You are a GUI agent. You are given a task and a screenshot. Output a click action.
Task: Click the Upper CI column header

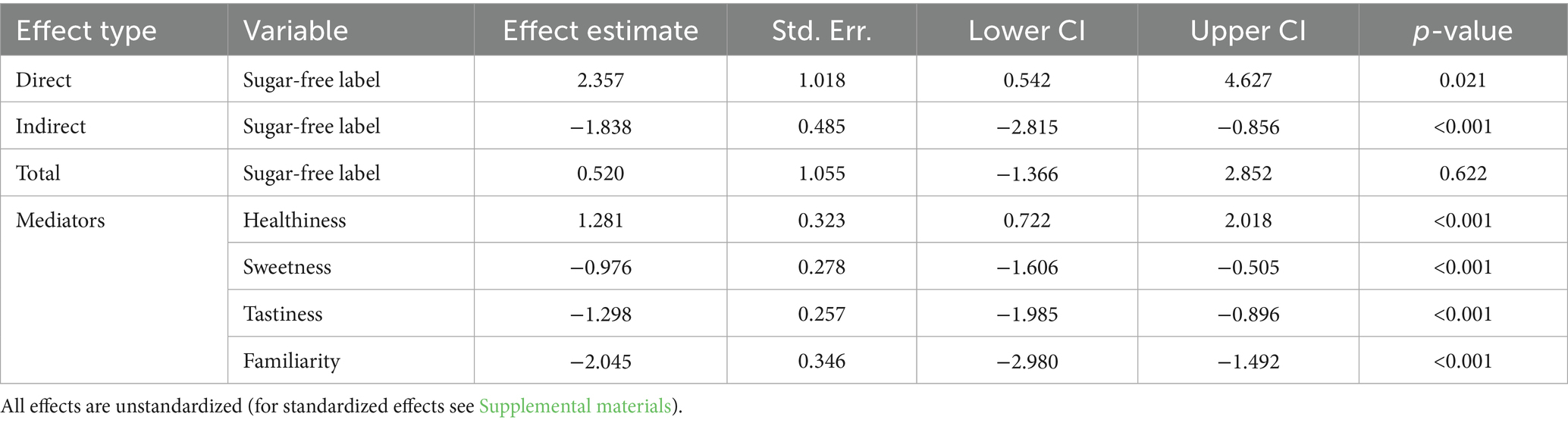(x=1248, y=30)
